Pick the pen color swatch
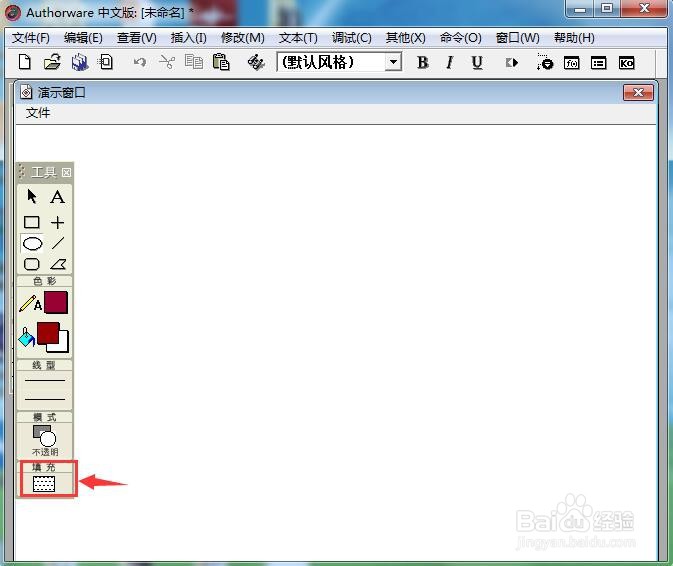Image resolution: width=673 pixels, height=566 pixels. pyautogui.click(x=56, y=303)
